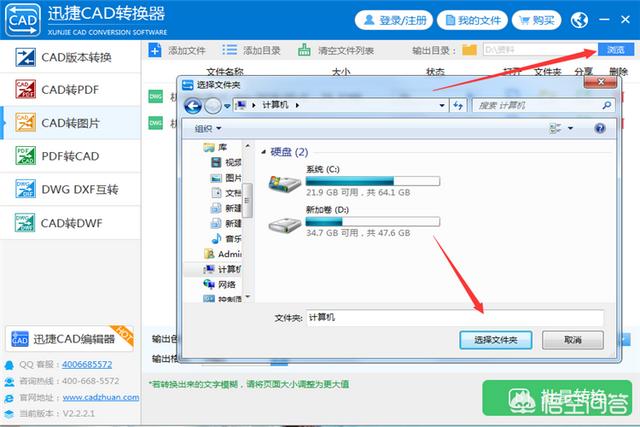Click the dialog forward arrow button
The width and height of the screenshot is (640, 427).
pyautogui.click(x=212, y=106)
